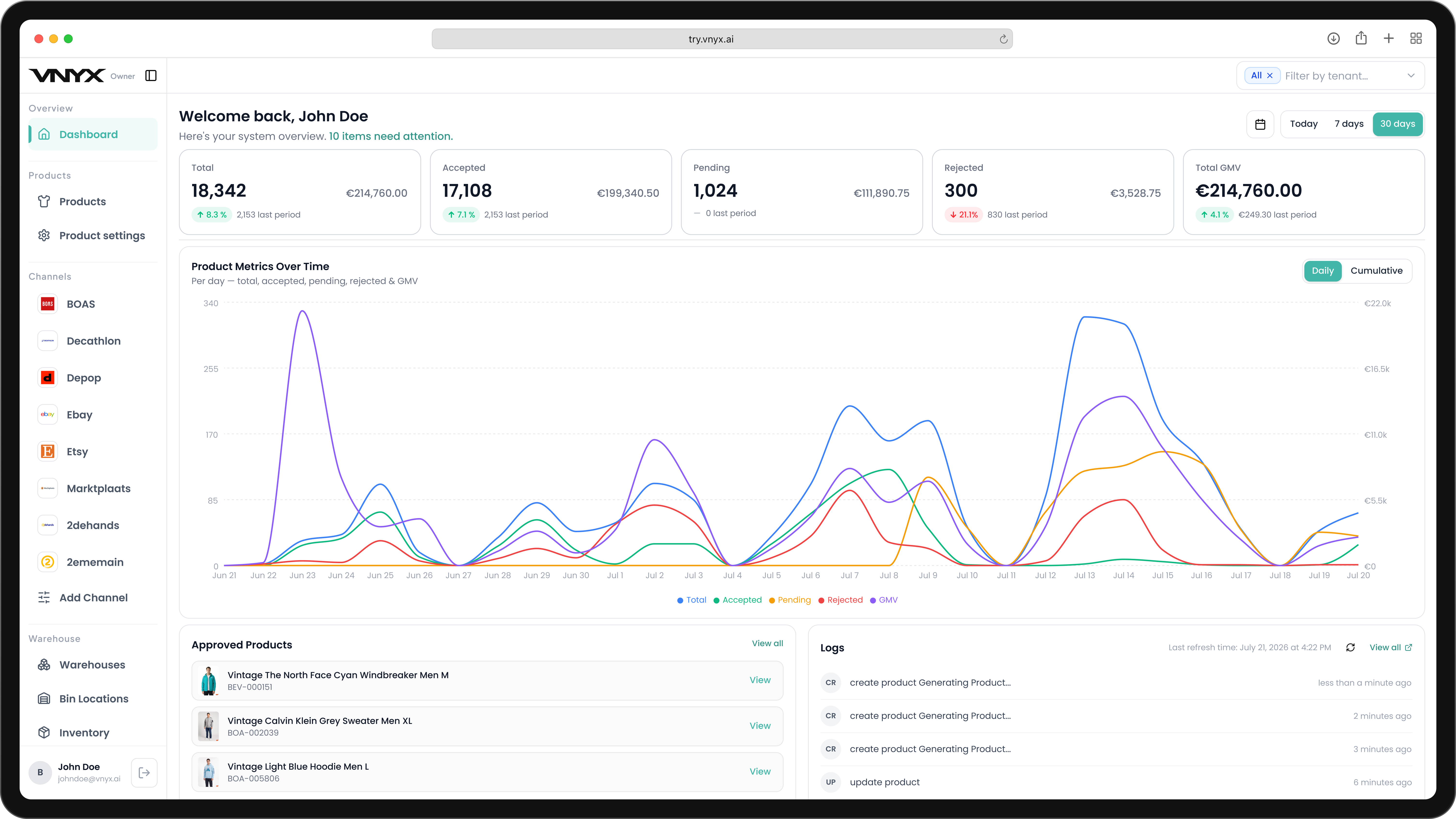The width and height of the screenshot is (1456, 819).
Task: Switch chart to Daily view
Action: pos(1323,271)
